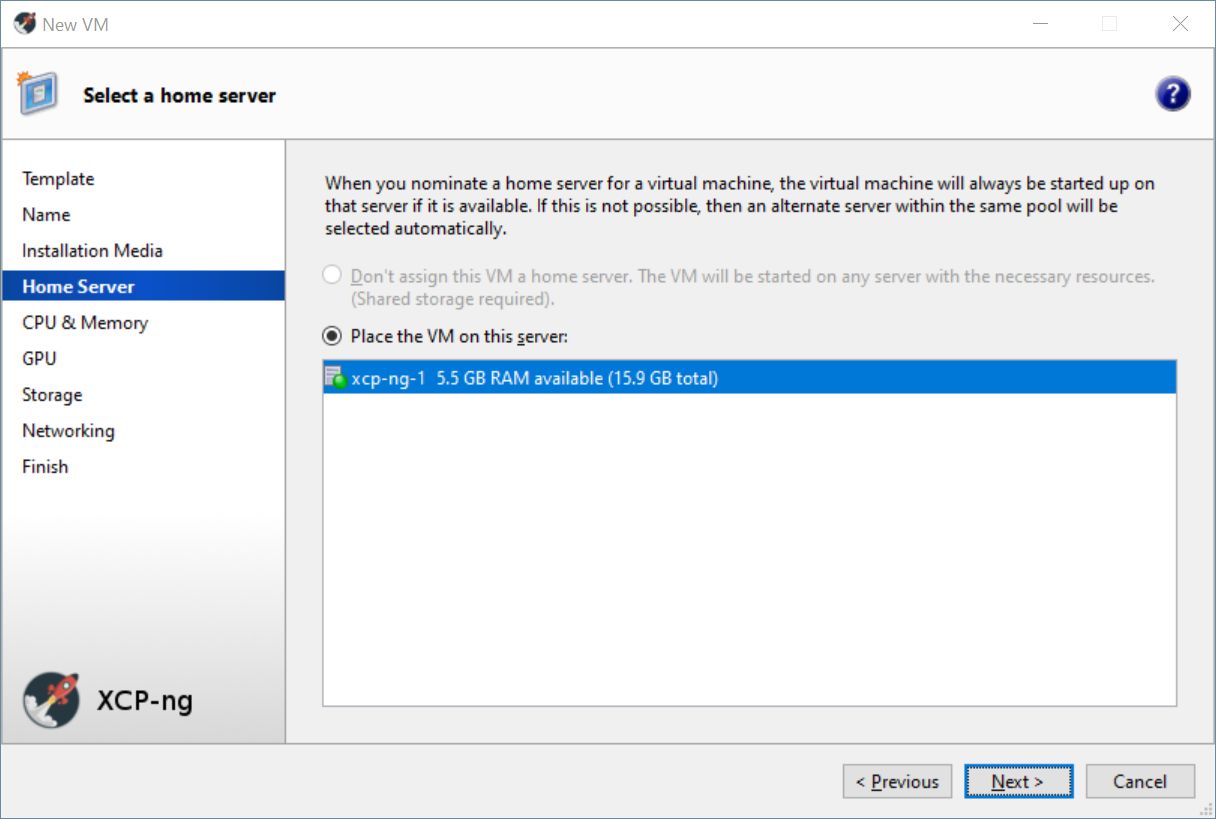Viewport: 1216px width, 819px height.
Task: Select the Home Server step
Action: click(x=78, y=287)
